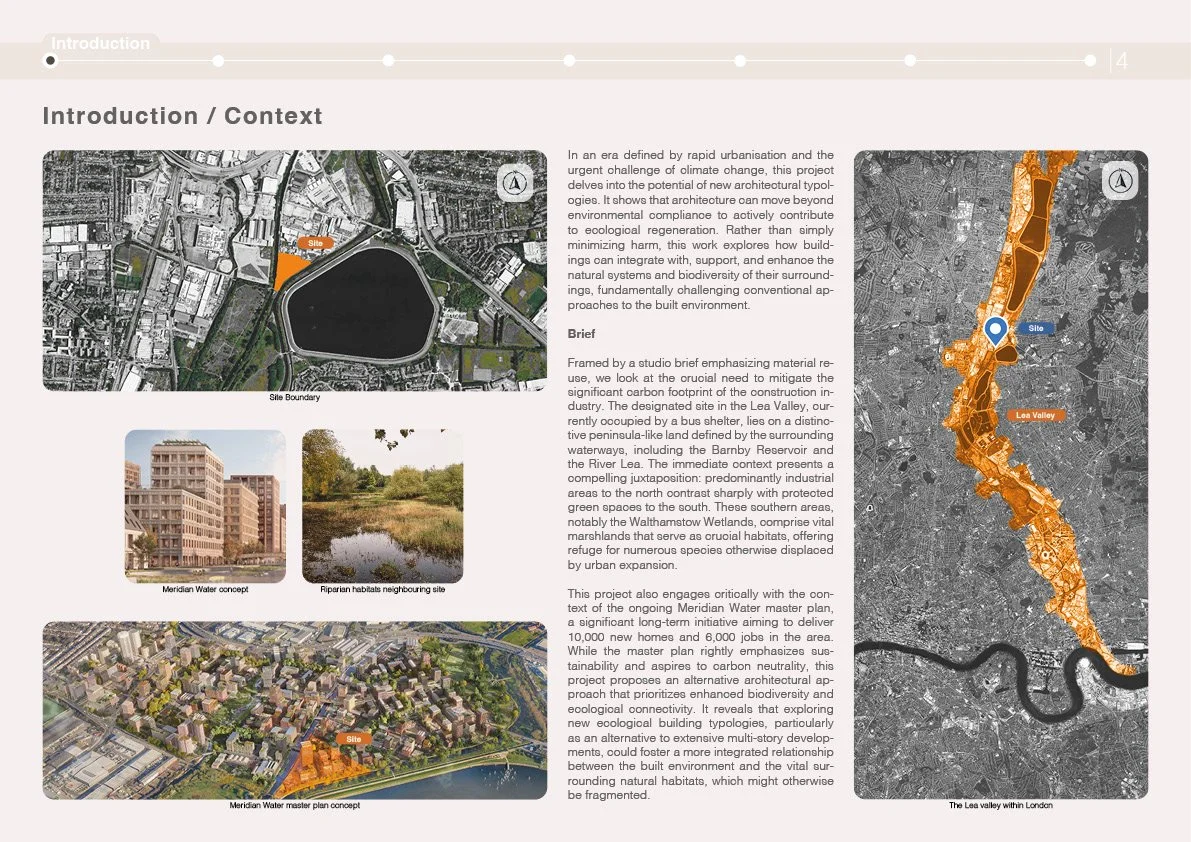Click the black reservoir on aerial map
The width and height of the screenshot is (1191, 842).
(x=361, y=304)
